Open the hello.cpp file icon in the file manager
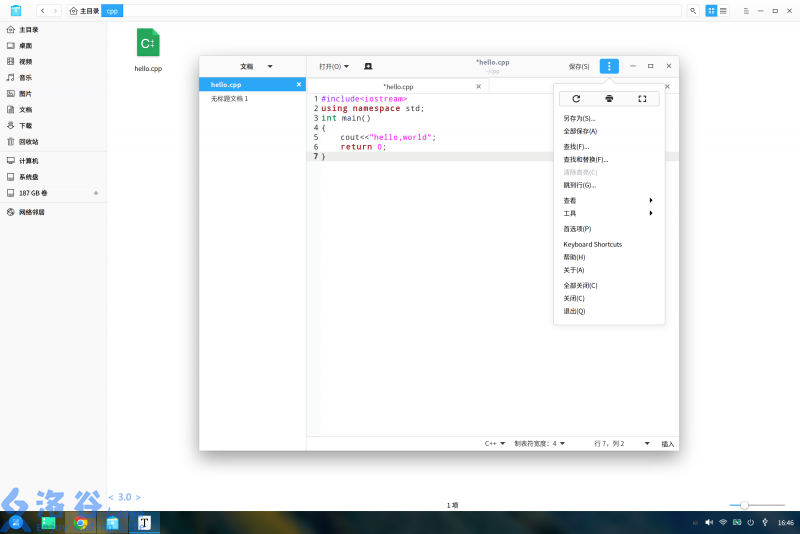 pos(148,45)
